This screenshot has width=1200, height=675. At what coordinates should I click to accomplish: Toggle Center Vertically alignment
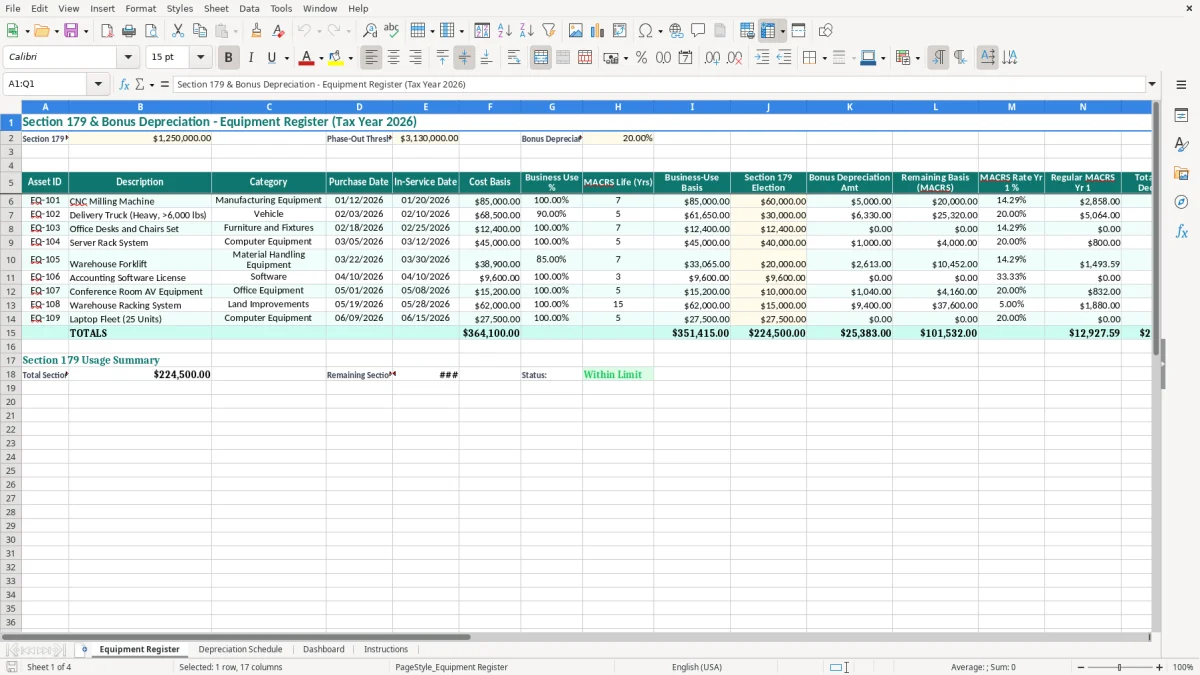[464, 58]
